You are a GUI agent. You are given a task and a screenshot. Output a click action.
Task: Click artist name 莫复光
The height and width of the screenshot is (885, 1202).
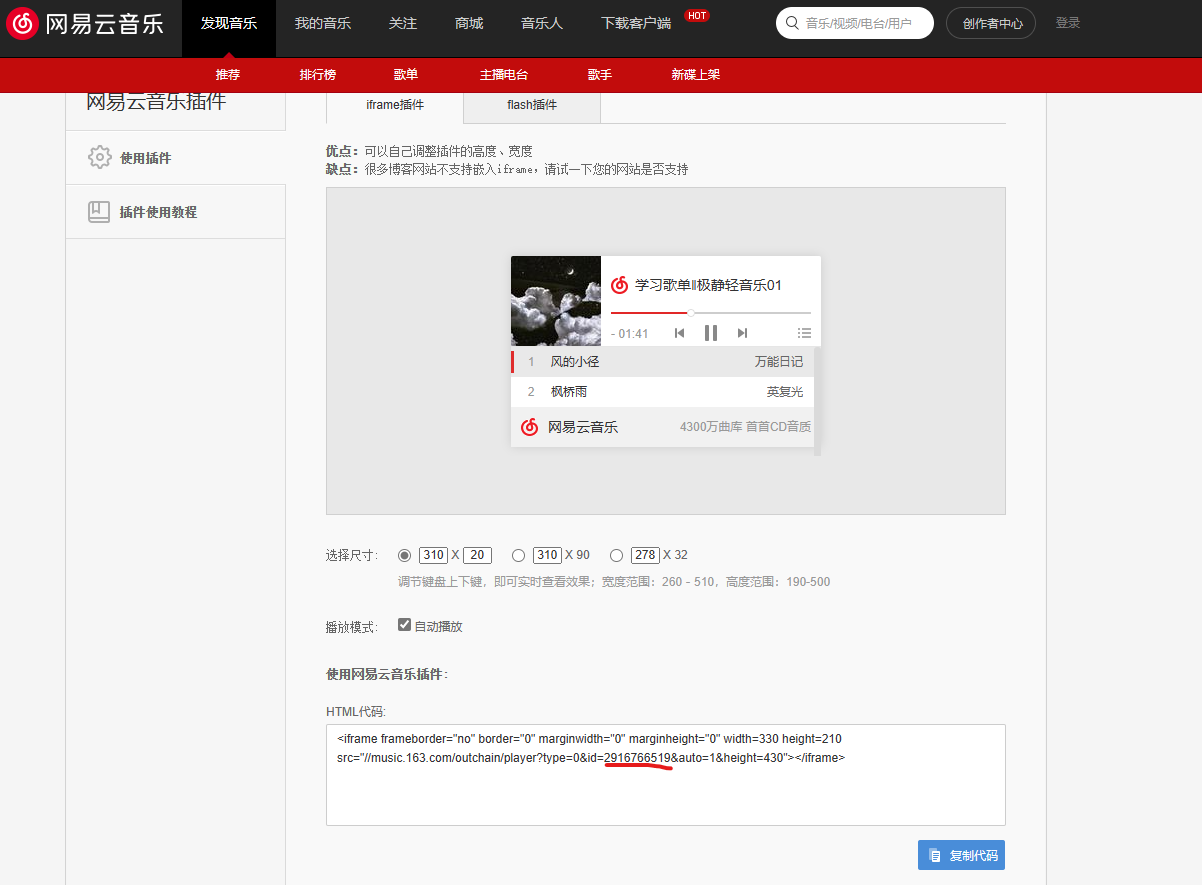pos(785,392)
